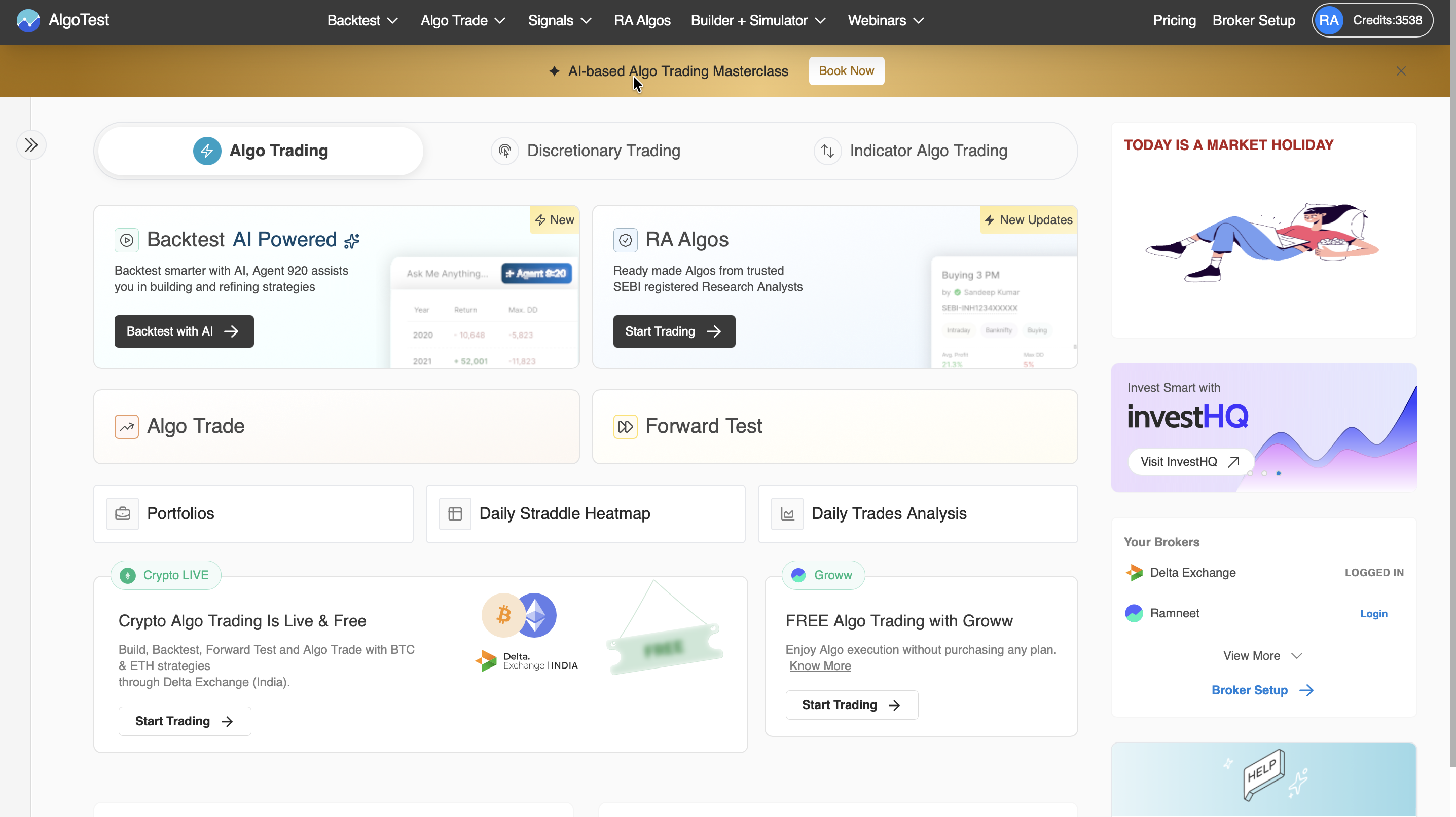Click the Forward Test fast-forward icon
Screen dimensions: 1456x817
point(625,427)
